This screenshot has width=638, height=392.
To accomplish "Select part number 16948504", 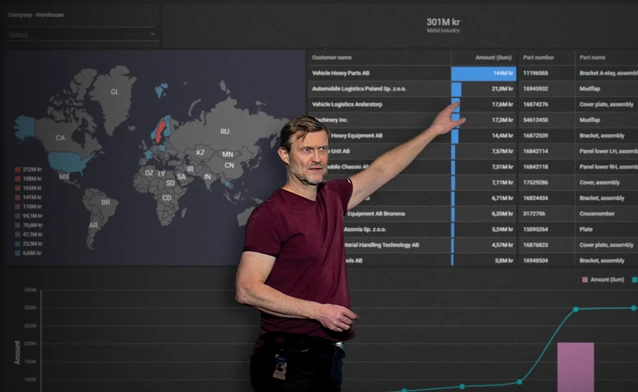I will tap(535, 261).
